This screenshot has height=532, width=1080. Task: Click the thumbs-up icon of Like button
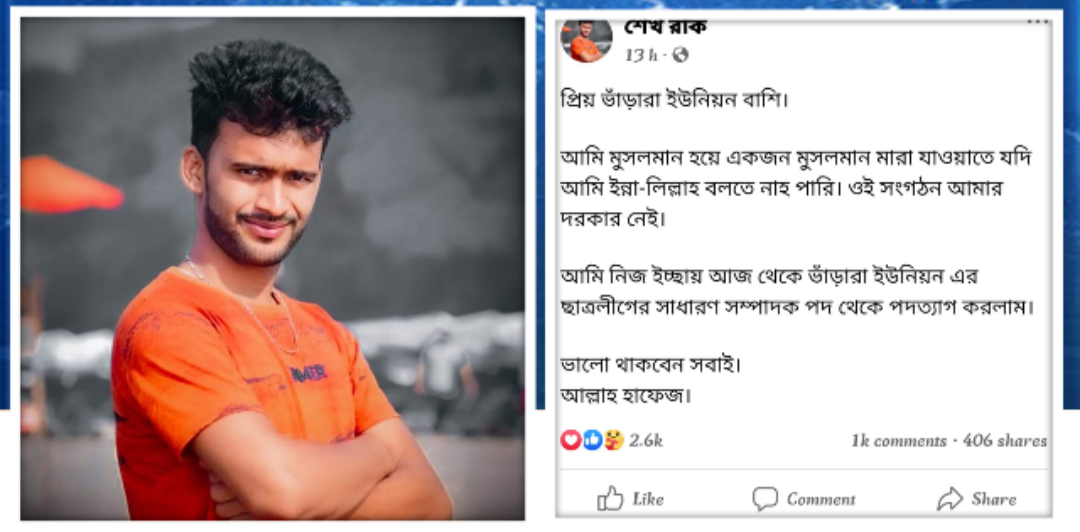point(610,498)
